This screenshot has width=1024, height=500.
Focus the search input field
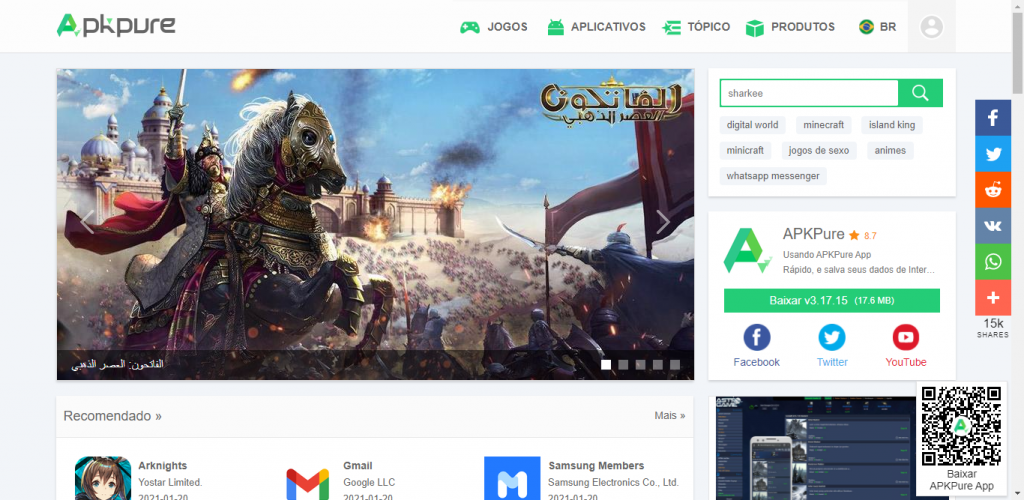tap(808, 93)
